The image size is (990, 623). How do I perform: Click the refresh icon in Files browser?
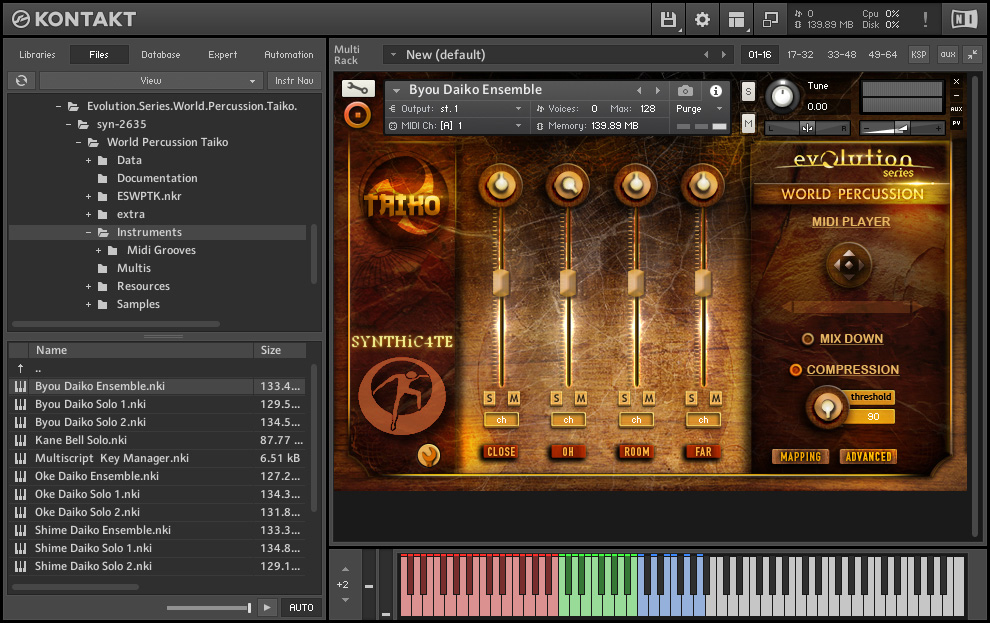[x=21, y=81]
